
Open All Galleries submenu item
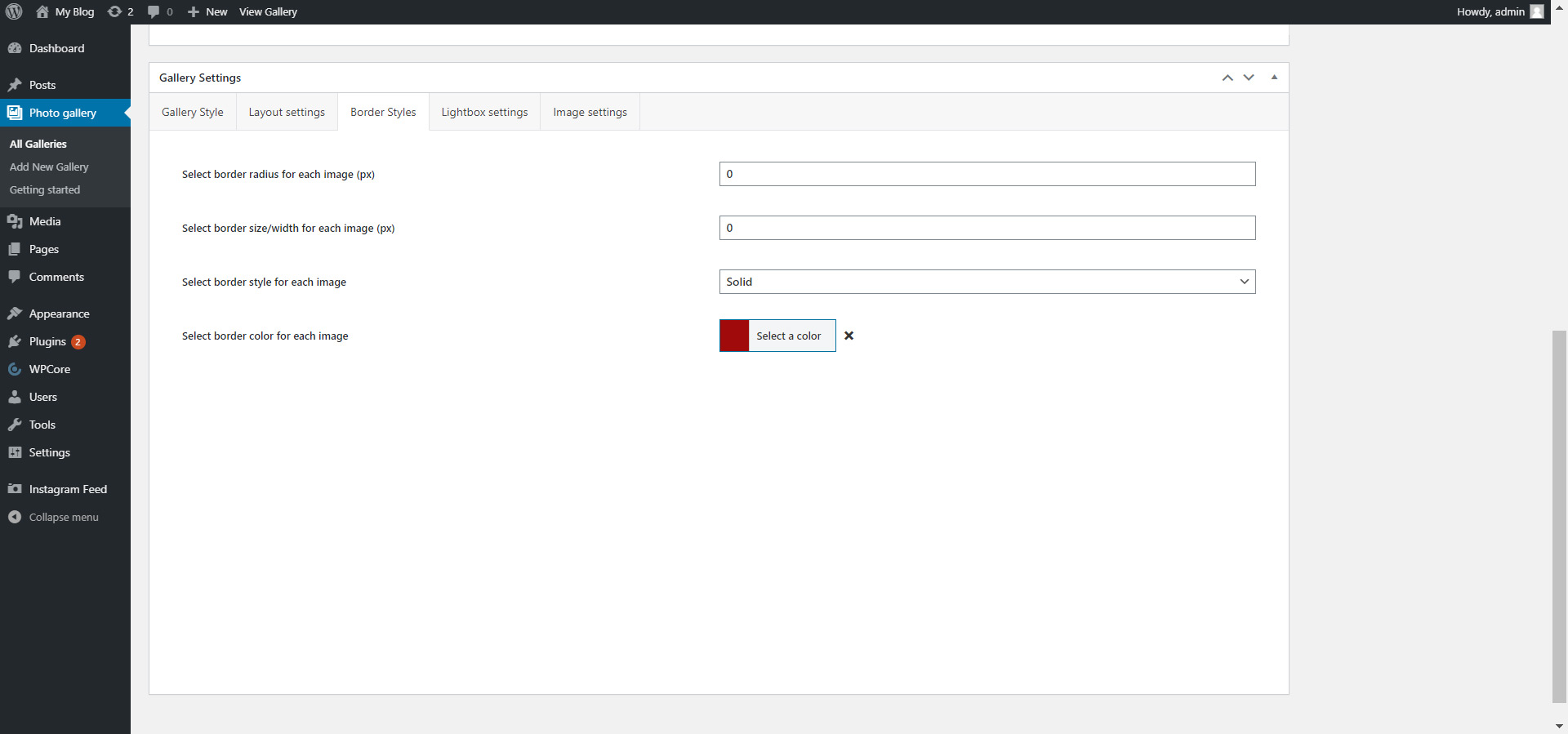coord(38,144)
